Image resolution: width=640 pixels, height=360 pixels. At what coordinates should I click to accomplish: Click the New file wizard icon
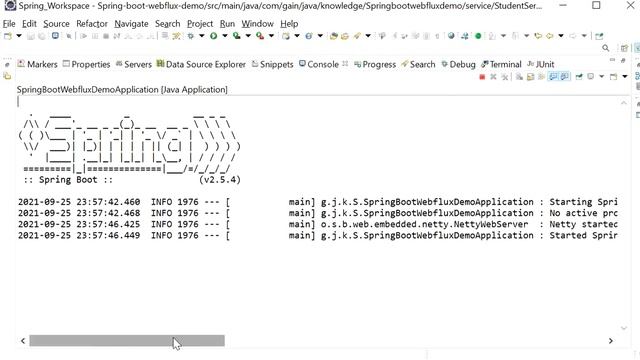(8, 36)
